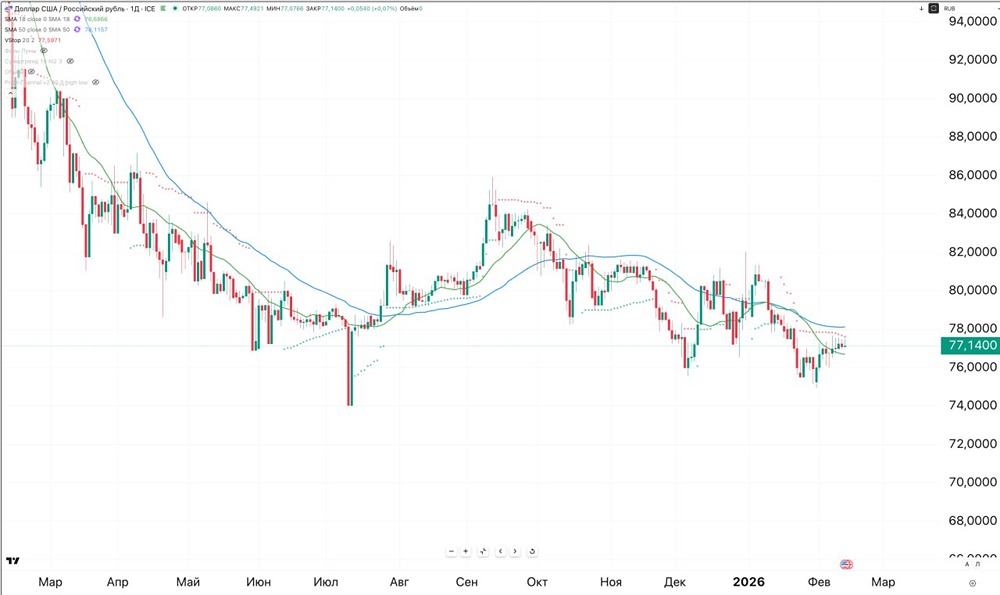Click the 68,0000 label on the price scale
1000x595 pixels.
click(x=973, y=520)
